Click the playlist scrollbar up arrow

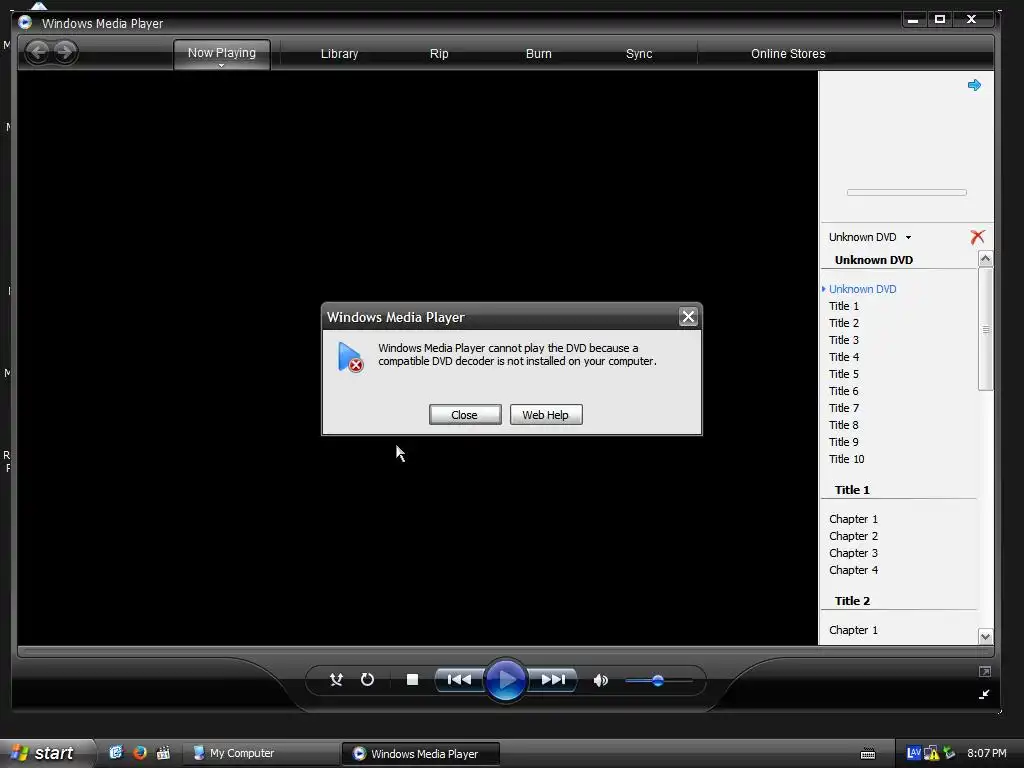pos(985,259)
